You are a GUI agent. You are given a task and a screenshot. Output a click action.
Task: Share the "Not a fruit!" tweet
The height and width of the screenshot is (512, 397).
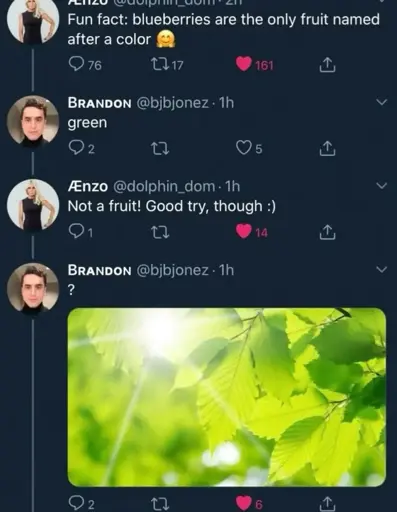[x=327, y=232]
